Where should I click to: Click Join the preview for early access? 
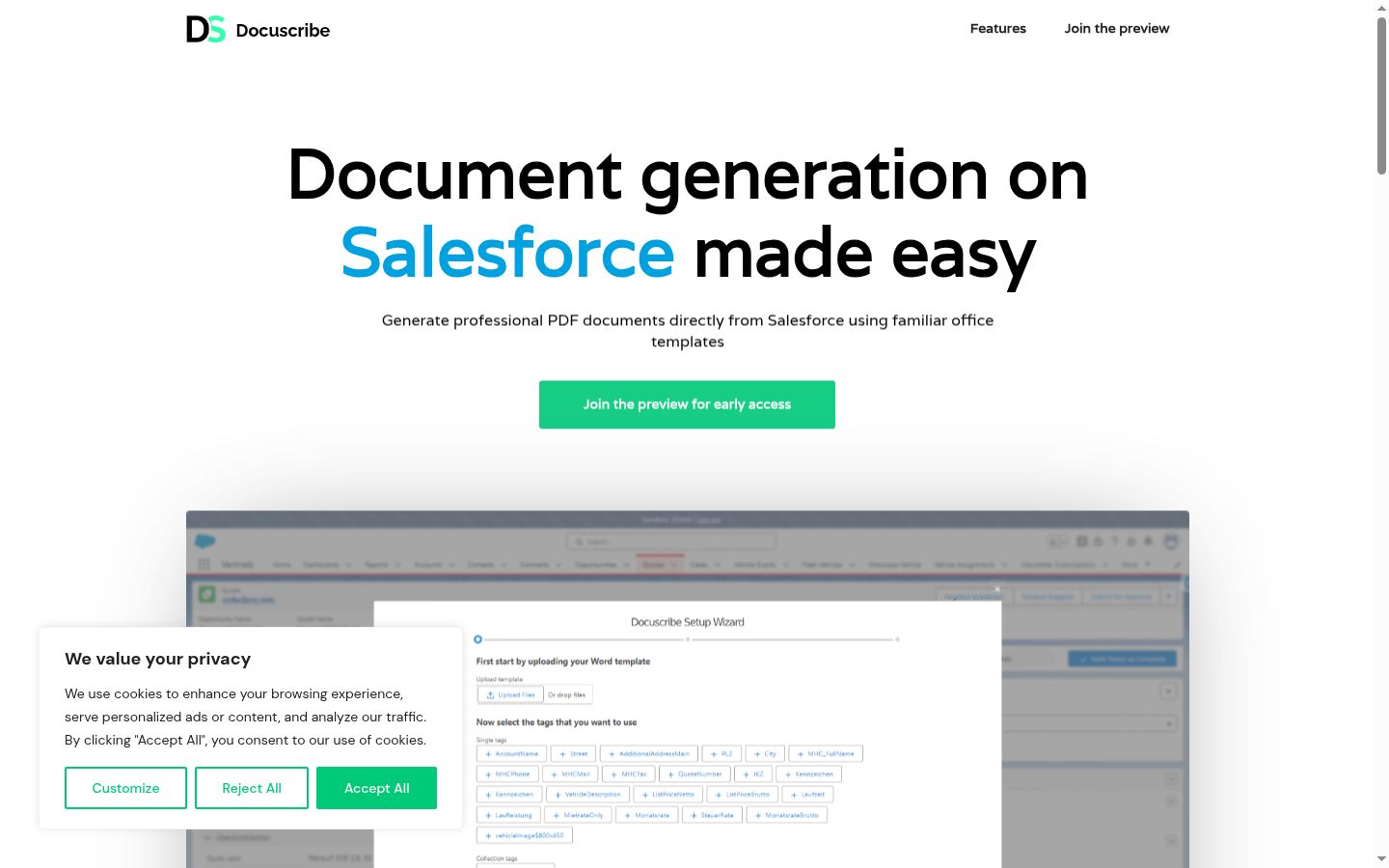pyautogui.click(x=687, y=405)
